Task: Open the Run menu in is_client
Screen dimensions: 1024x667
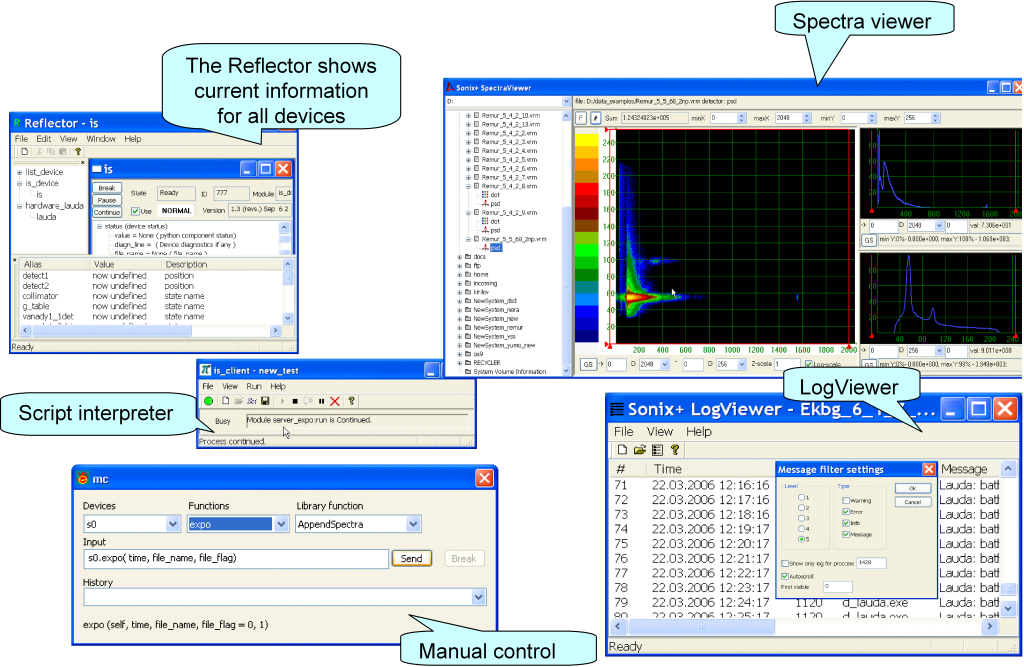Action: 254,385
